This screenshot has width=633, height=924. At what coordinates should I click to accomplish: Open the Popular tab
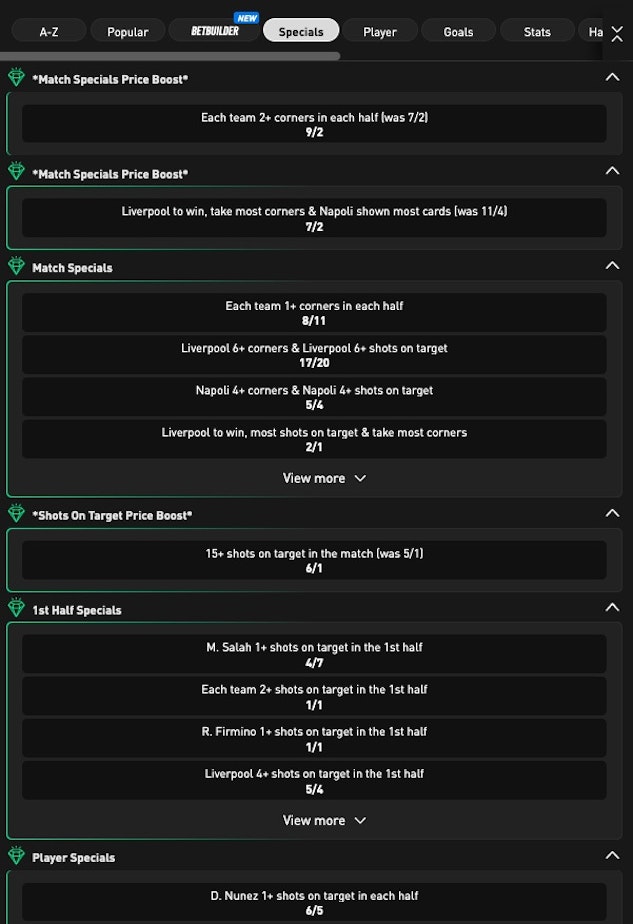coord(128,31)
